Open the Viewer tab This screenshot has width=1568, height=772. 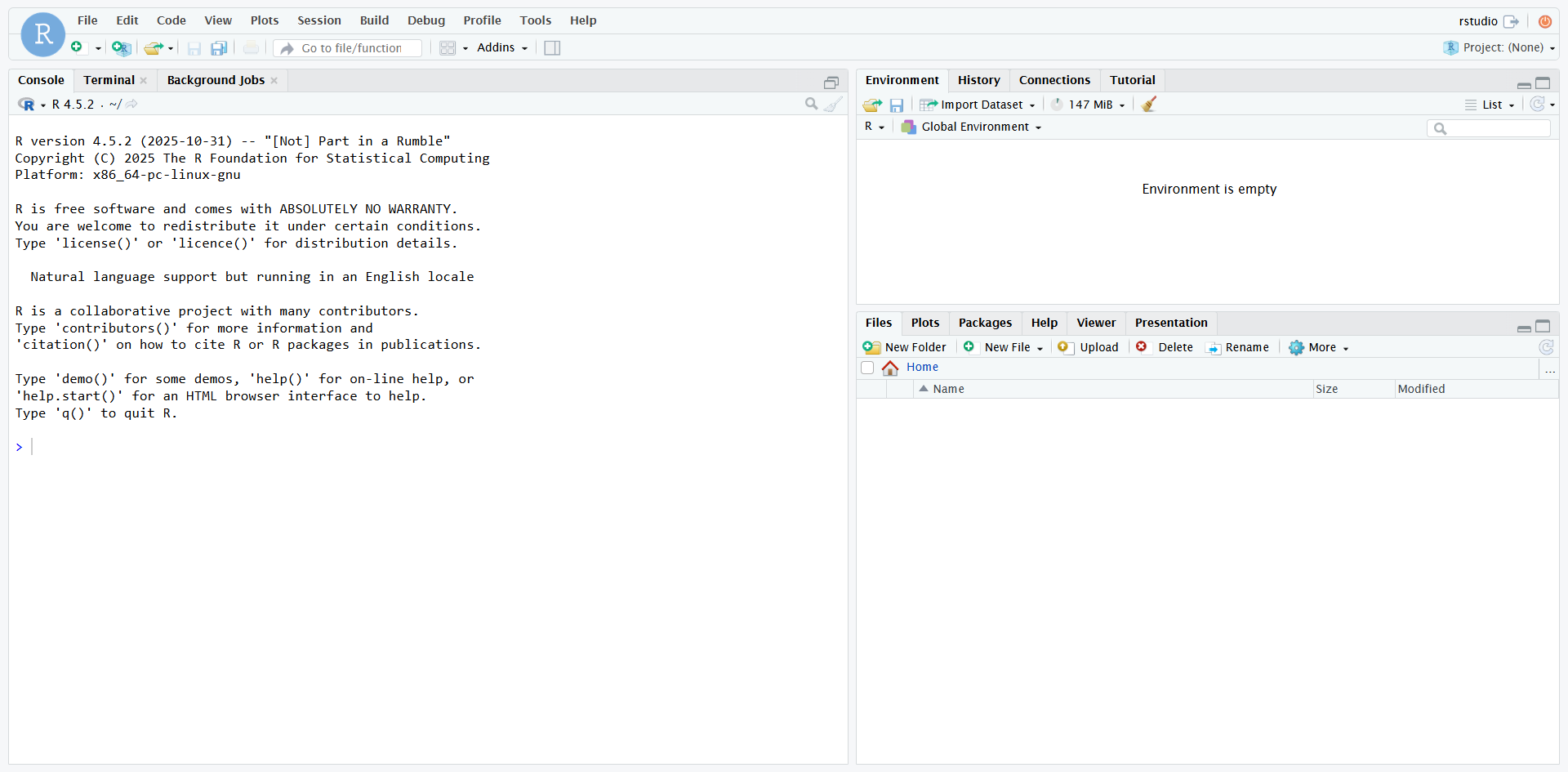click(x=1096, y=323)
